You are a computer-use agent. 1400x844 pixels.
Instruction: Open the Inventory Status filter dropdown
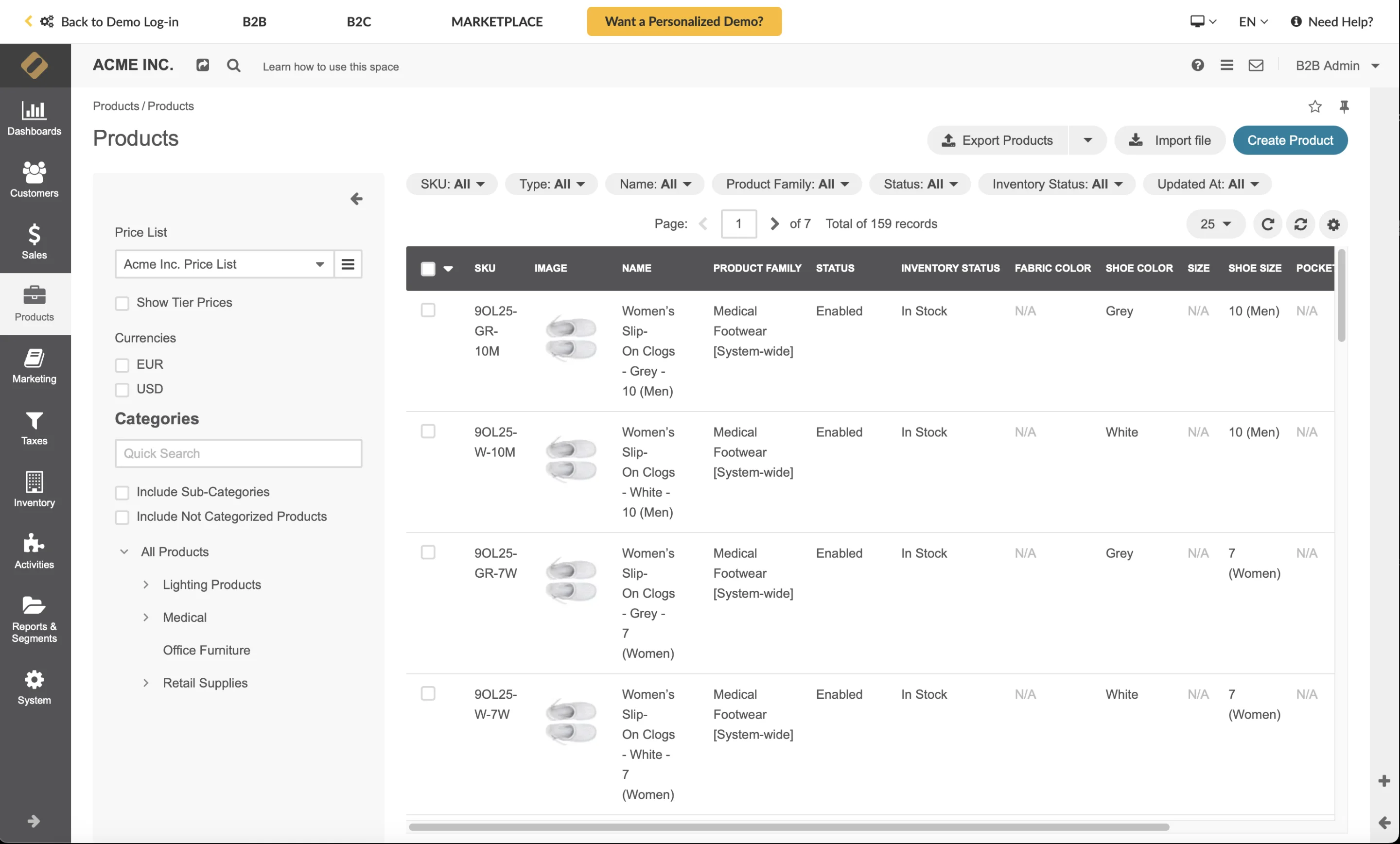pos(1056,184)
